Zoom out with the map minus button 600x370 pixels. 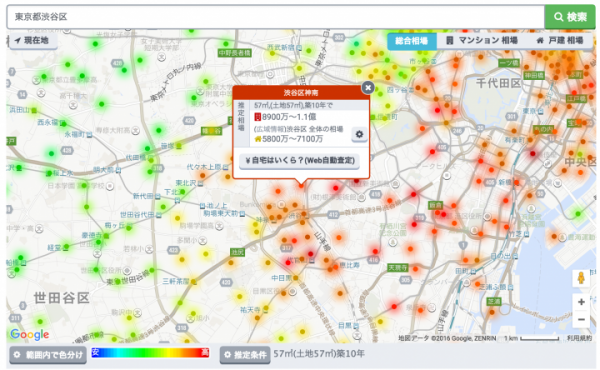pos(581,319)
